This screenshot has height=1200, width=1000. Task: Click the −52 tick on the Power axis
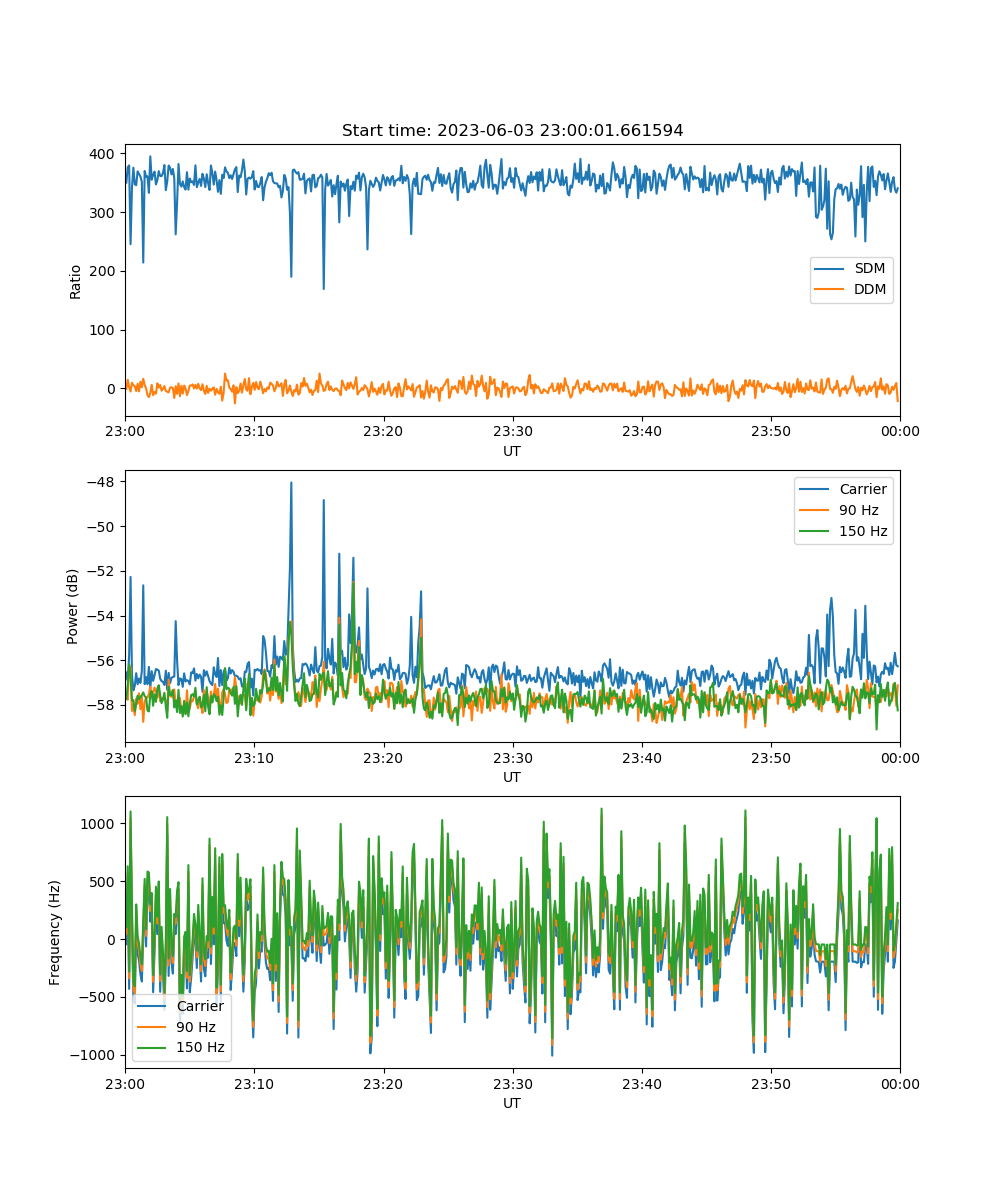[x=103, y=572]
